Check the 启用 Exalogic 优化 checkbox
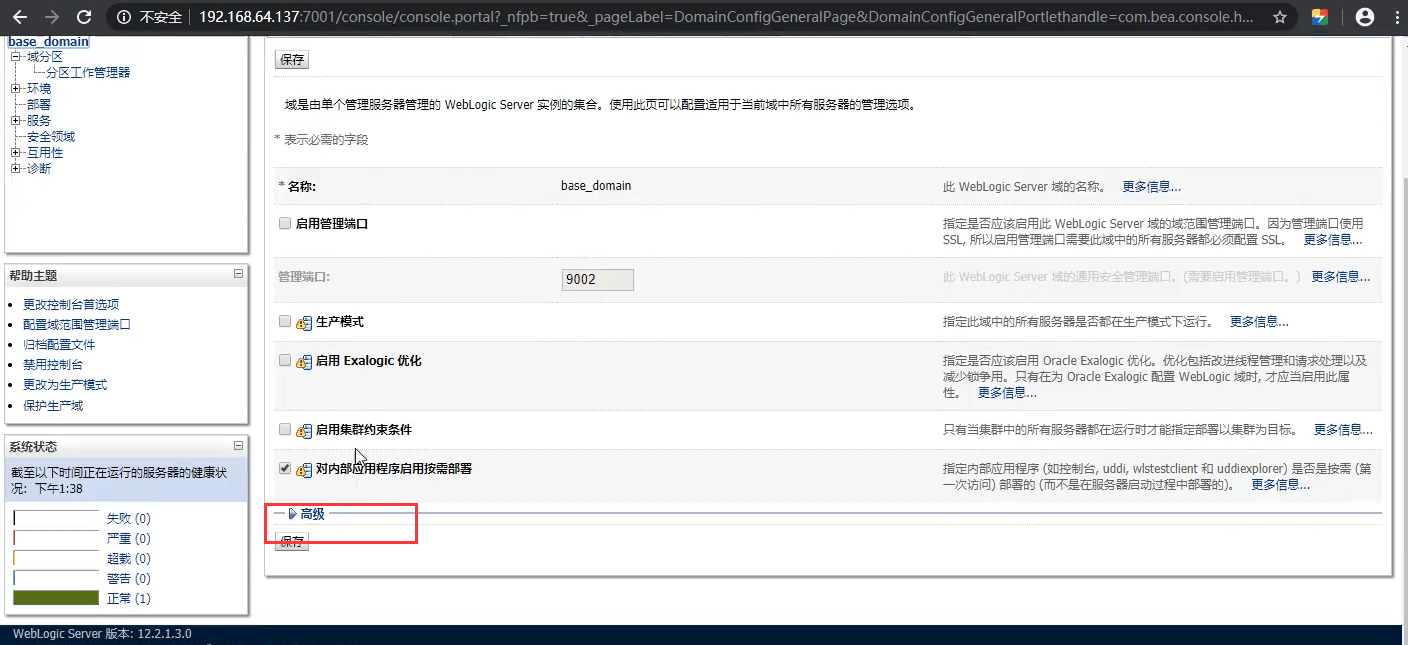 [x=285, y=360]
